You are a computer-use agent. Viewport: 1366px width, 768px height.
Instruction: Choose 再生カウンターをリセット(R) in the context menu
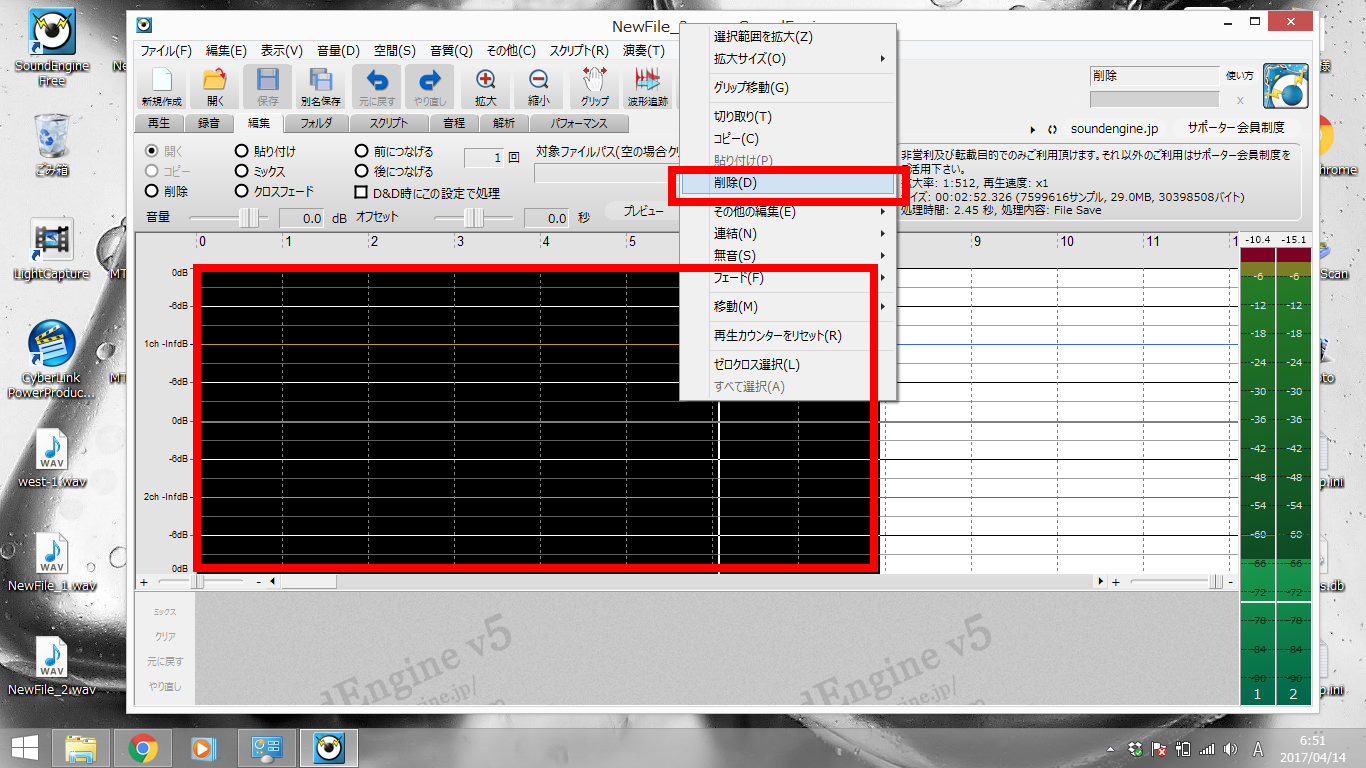pos(788,336)
